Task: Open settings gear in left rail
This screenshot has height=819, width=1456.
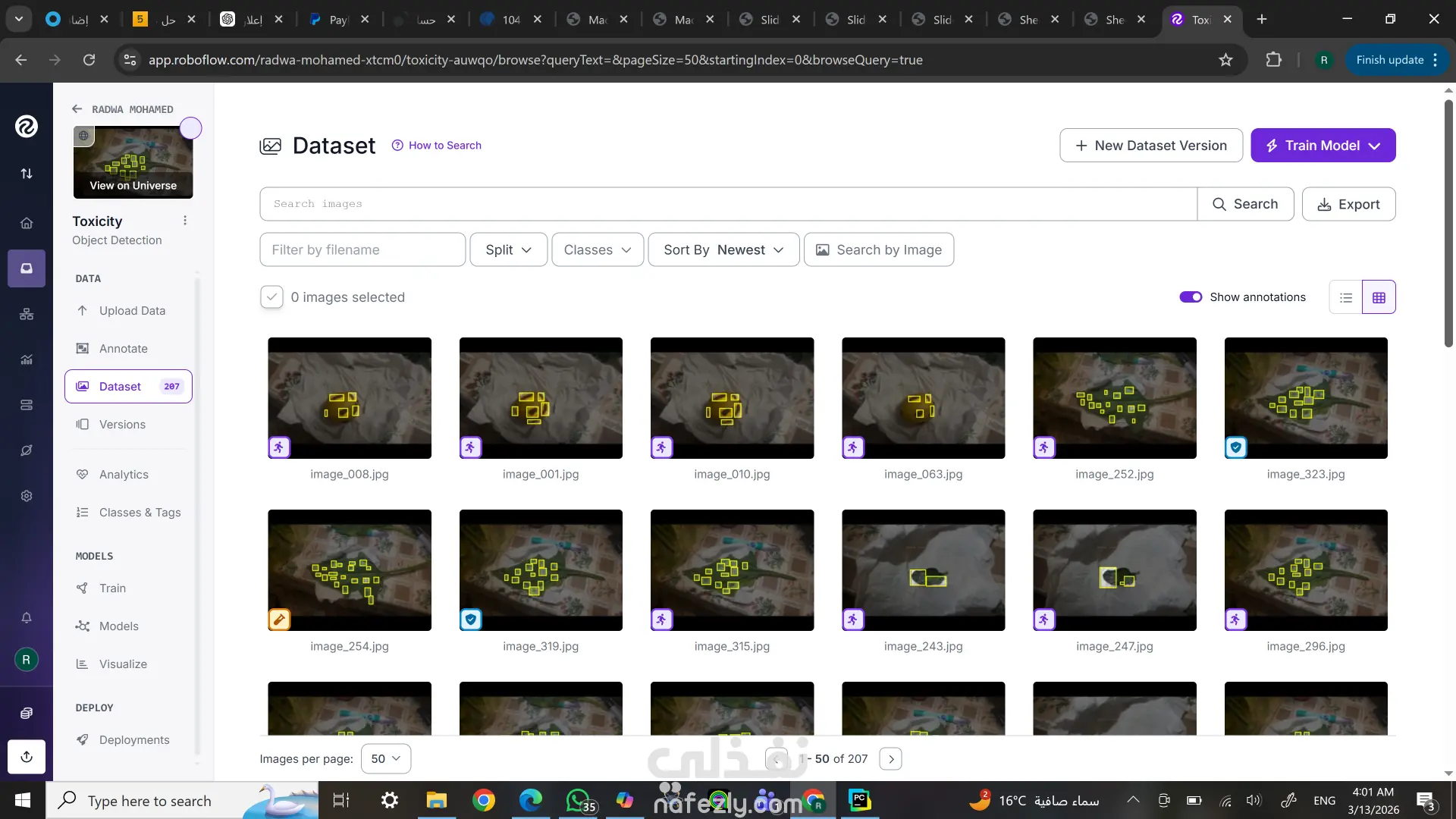Action: (x=27, y=496)
